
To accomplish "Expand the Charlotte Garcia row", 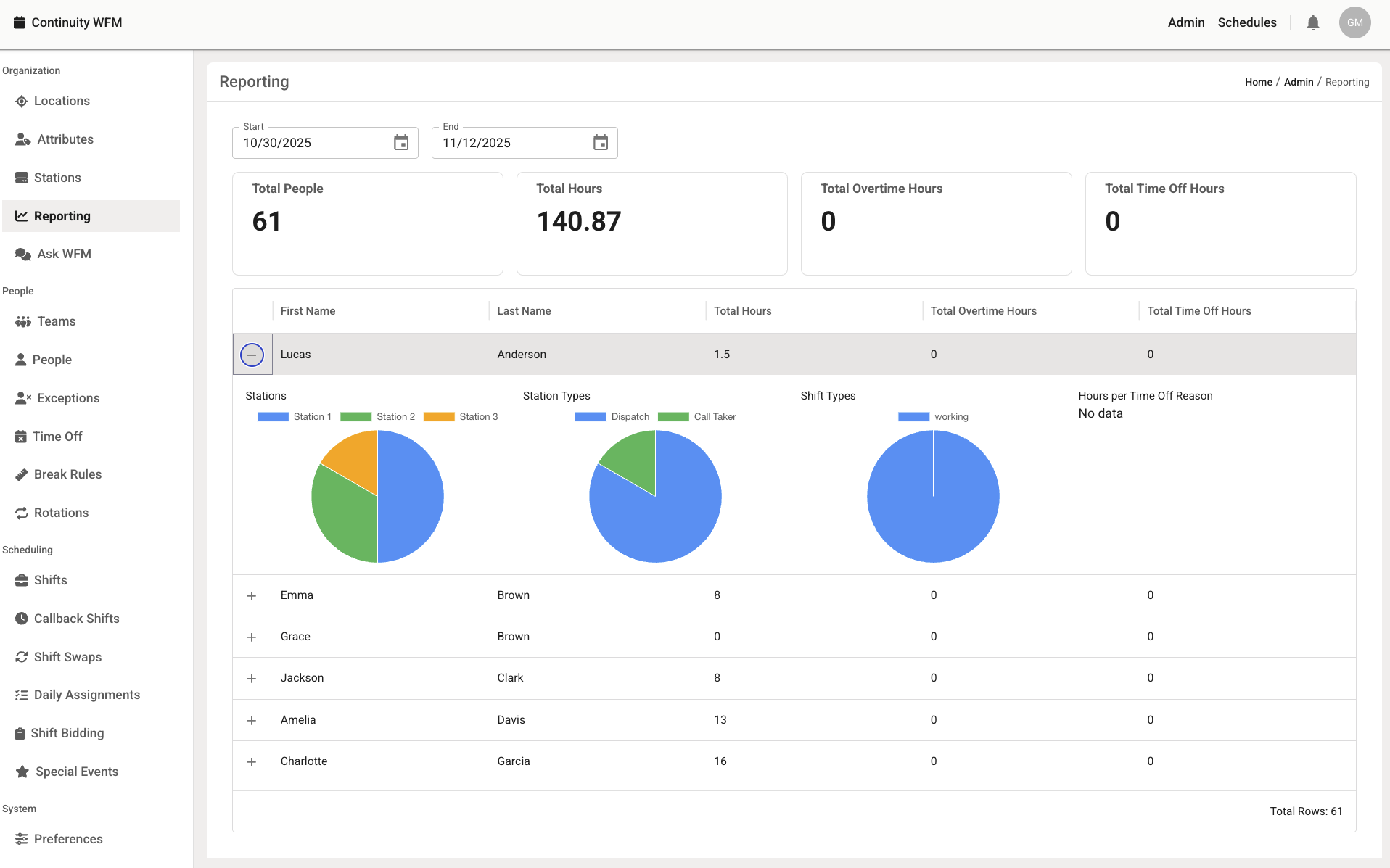I will (x=252, y=762).
